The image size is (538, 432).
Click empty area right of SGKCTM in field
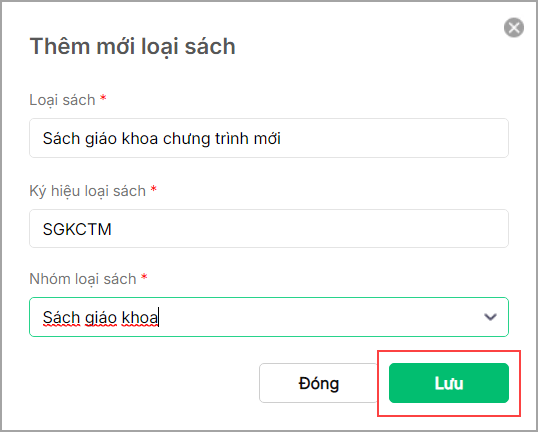[x=309, y=229]
